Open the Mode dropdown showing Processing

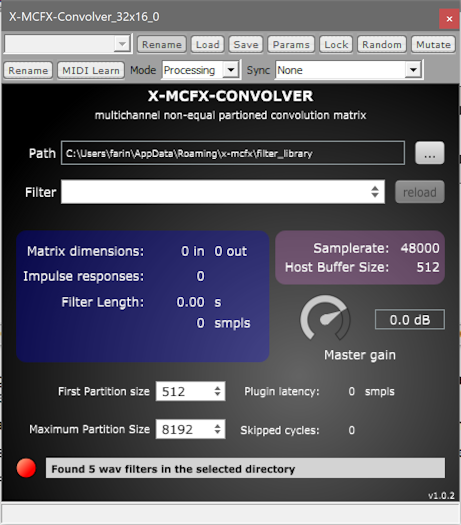(x=201, y=70)
